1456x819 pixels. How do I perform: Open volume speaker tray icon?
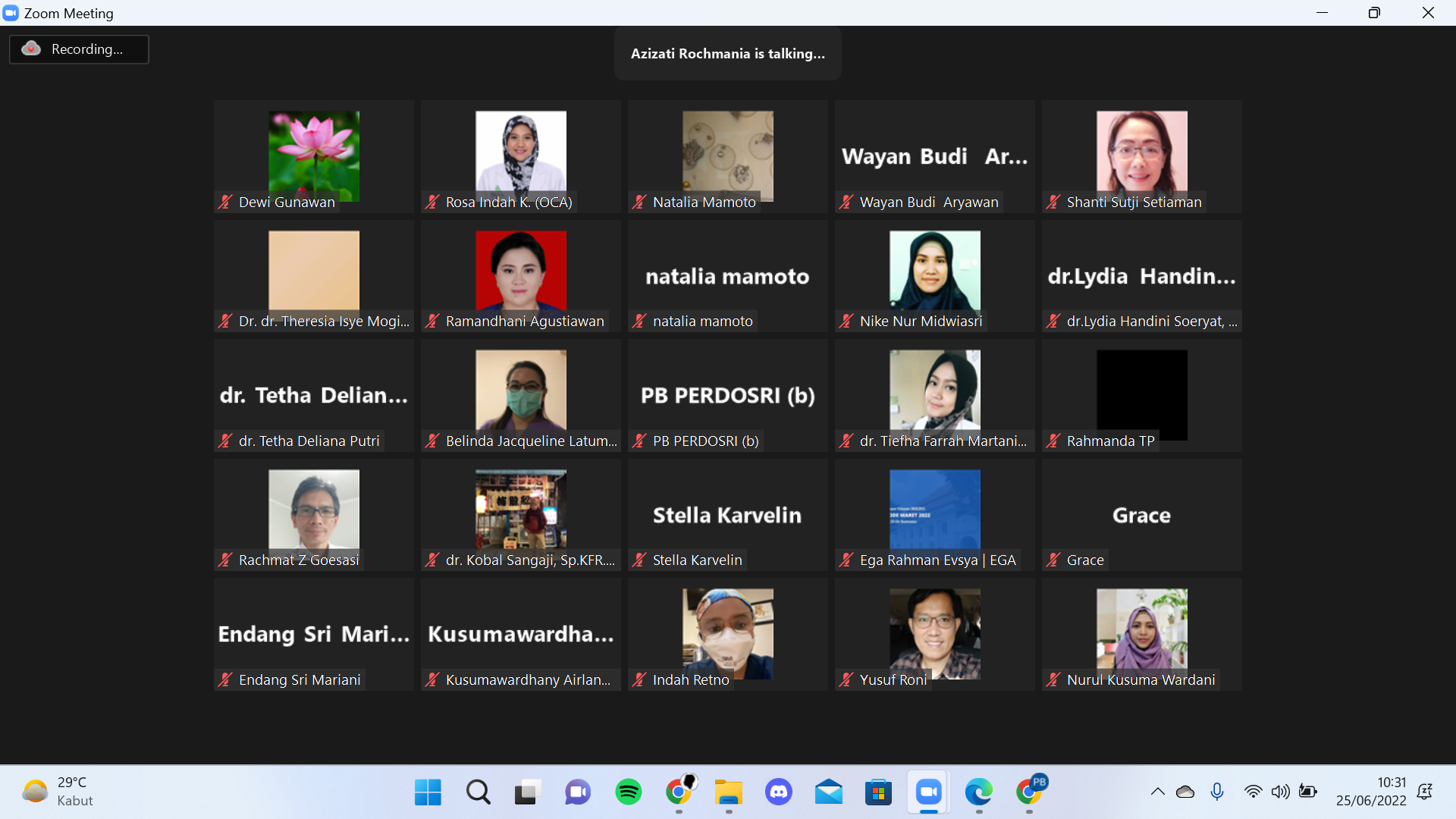[1280, 792]
